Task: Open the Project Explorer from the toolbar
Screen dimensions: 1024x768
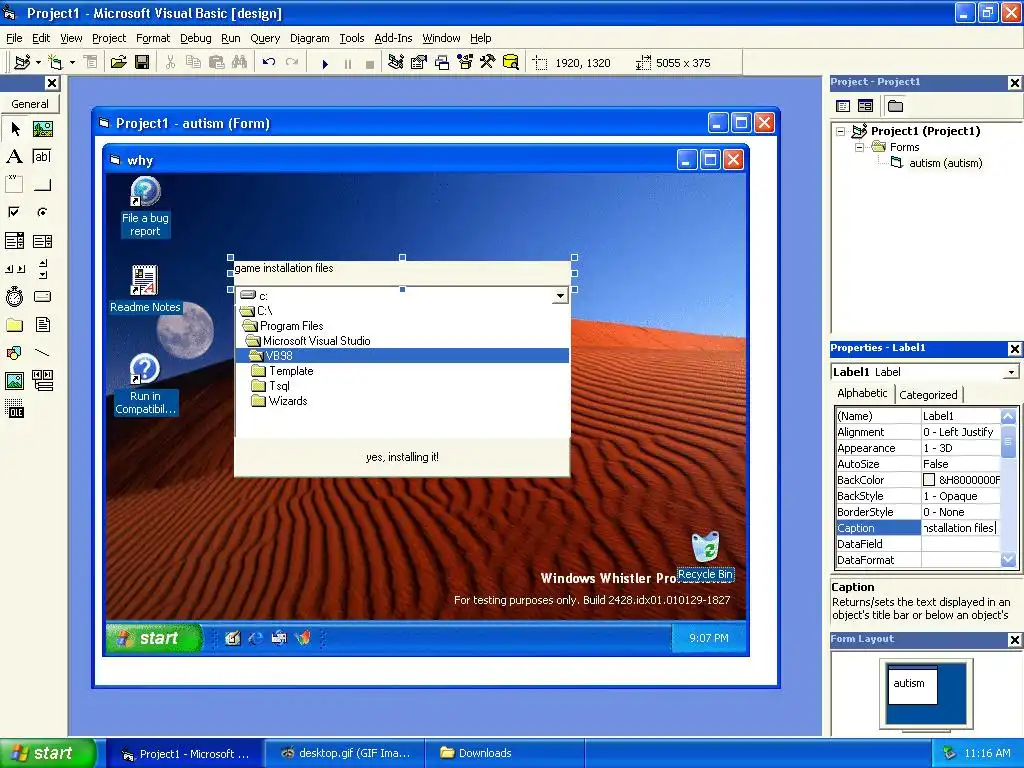Action: [395, 63]
